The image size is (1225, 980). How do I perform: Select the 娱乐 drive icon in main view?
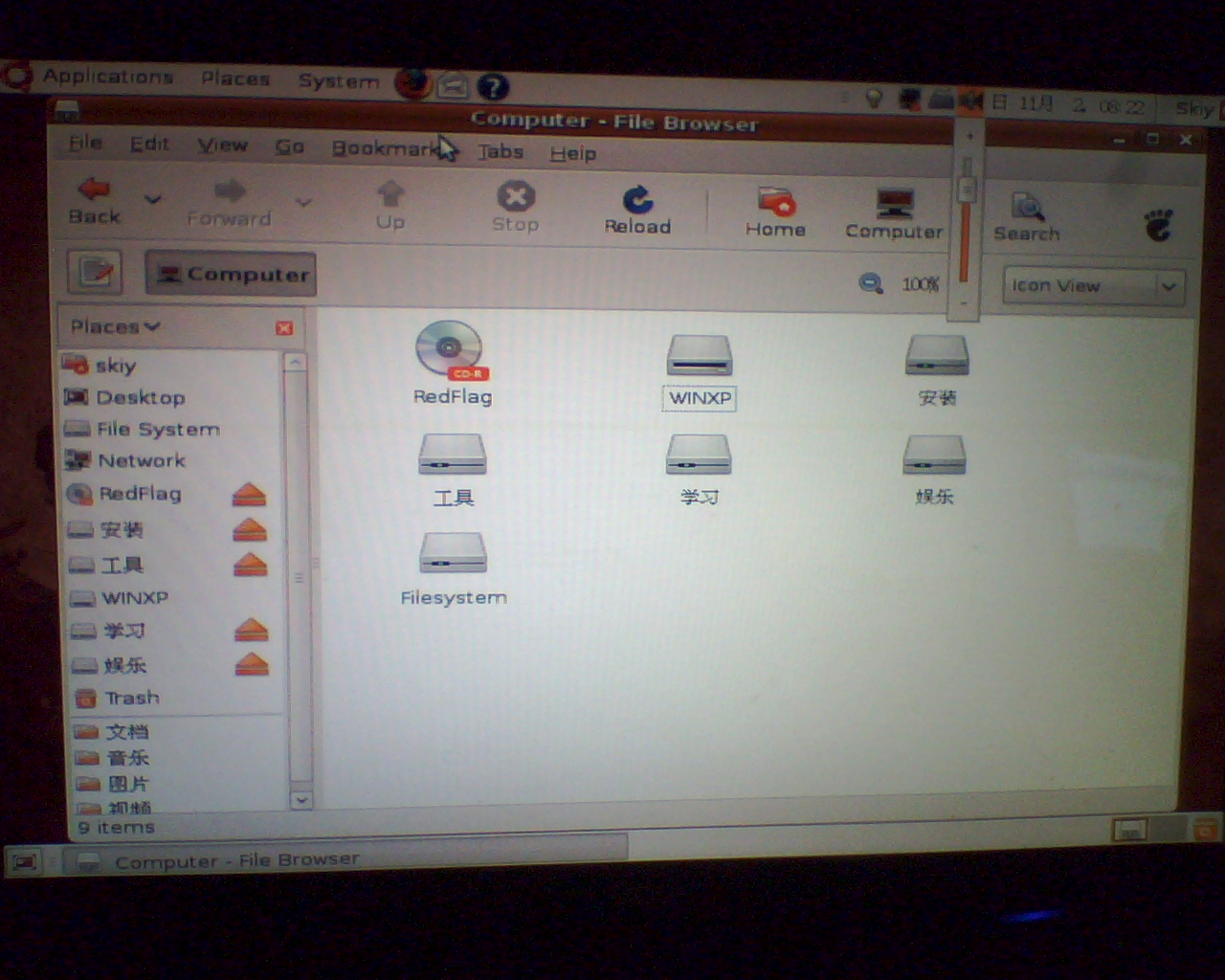pos(934,470)
